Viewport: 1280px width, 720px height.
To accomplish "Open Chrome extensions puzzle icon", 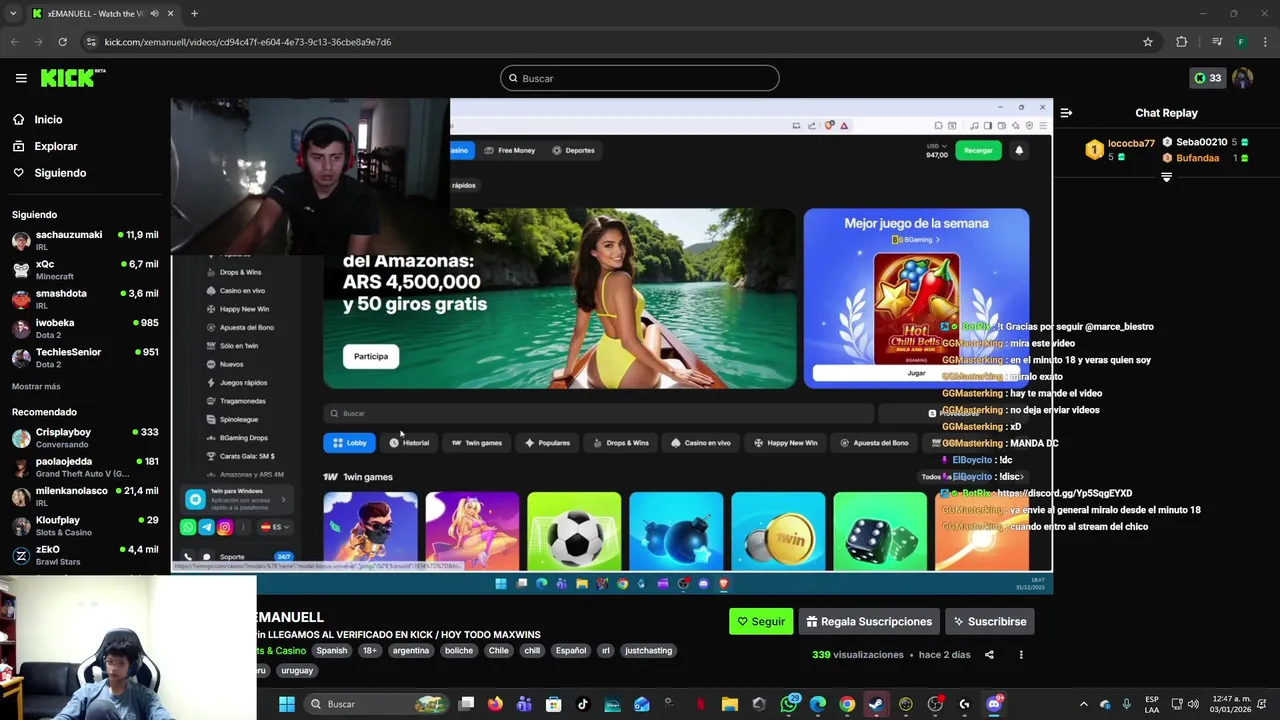I will click(1182, 42).
